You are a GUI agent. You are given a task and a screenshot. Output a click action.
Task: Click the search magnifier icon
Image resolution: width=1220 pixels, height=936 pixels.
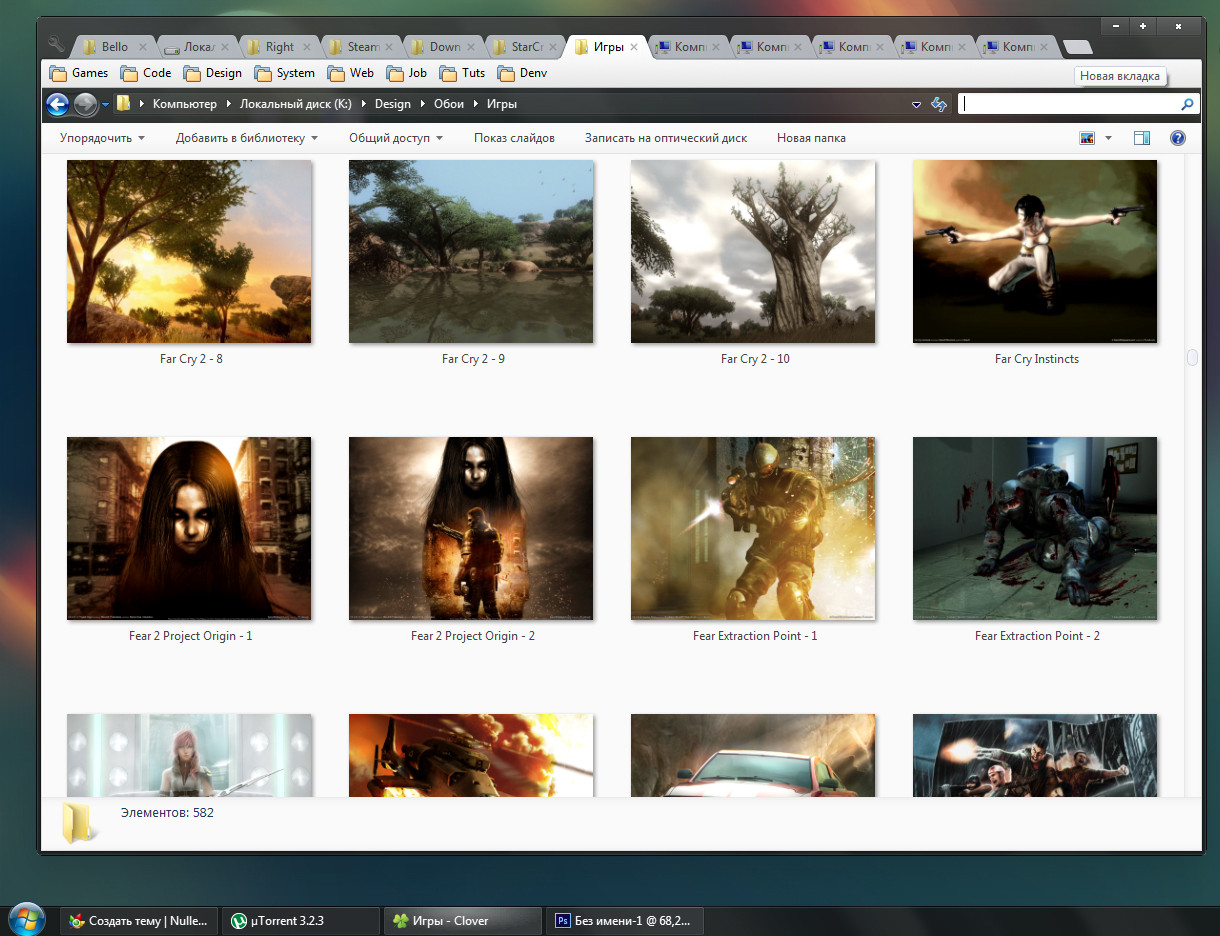[1187, 104]
